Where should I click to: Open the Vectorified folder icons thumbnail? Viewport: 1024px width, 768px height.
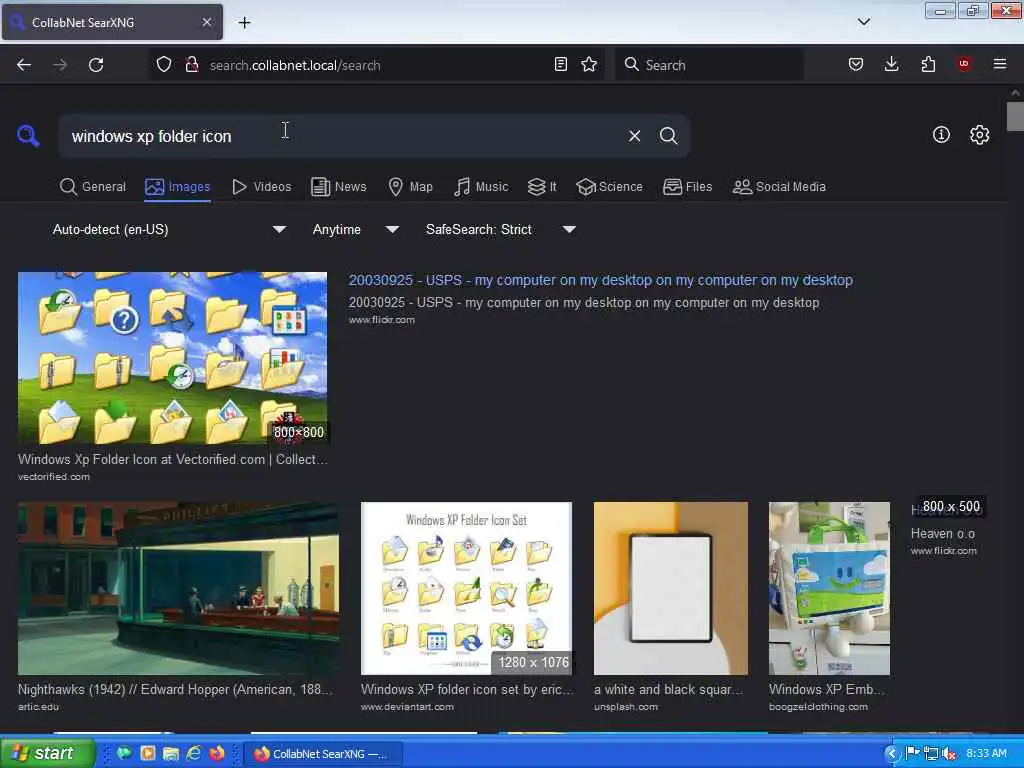pyautogui.click(x=172, y=358)
